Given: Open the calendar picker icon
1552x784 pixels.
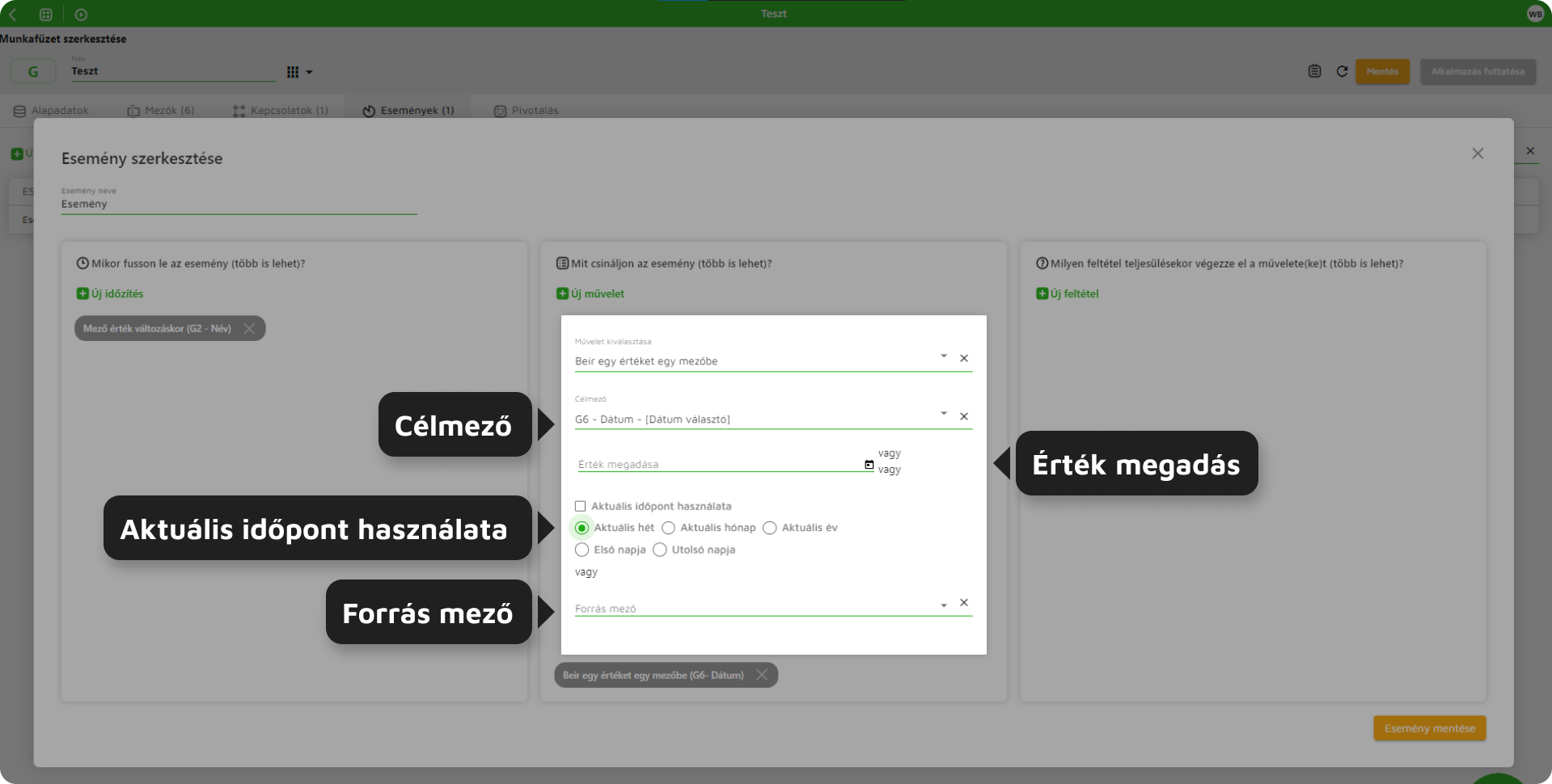Looking at the screenshot, I should coord(869,465).
